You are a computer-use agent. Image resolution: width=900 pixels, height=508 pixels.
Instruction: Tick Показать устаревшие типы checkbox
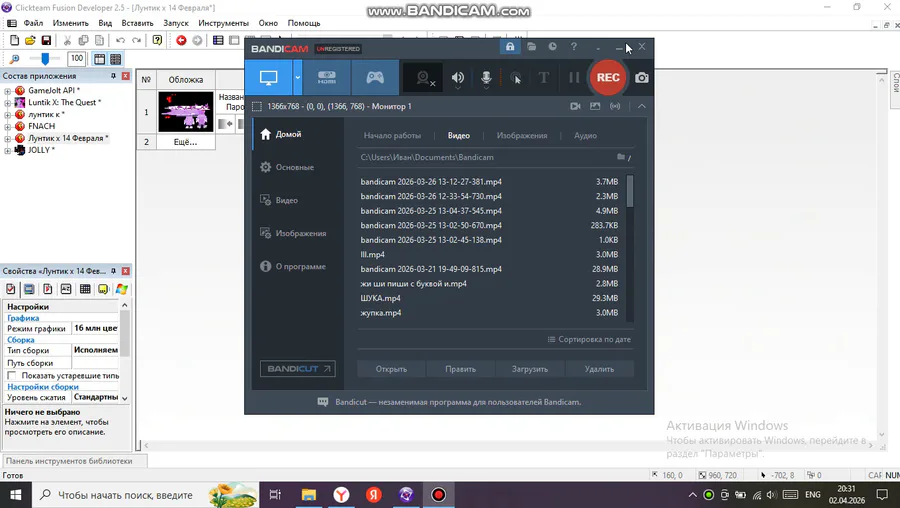[11, 375]
